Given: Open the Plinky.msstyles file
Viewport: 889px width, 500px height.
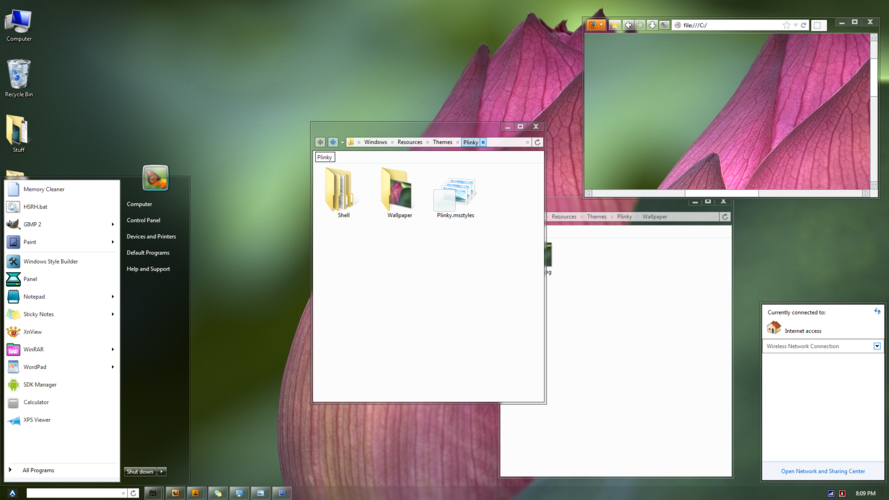Looking at the screenshot, I should tap(455, 198).
